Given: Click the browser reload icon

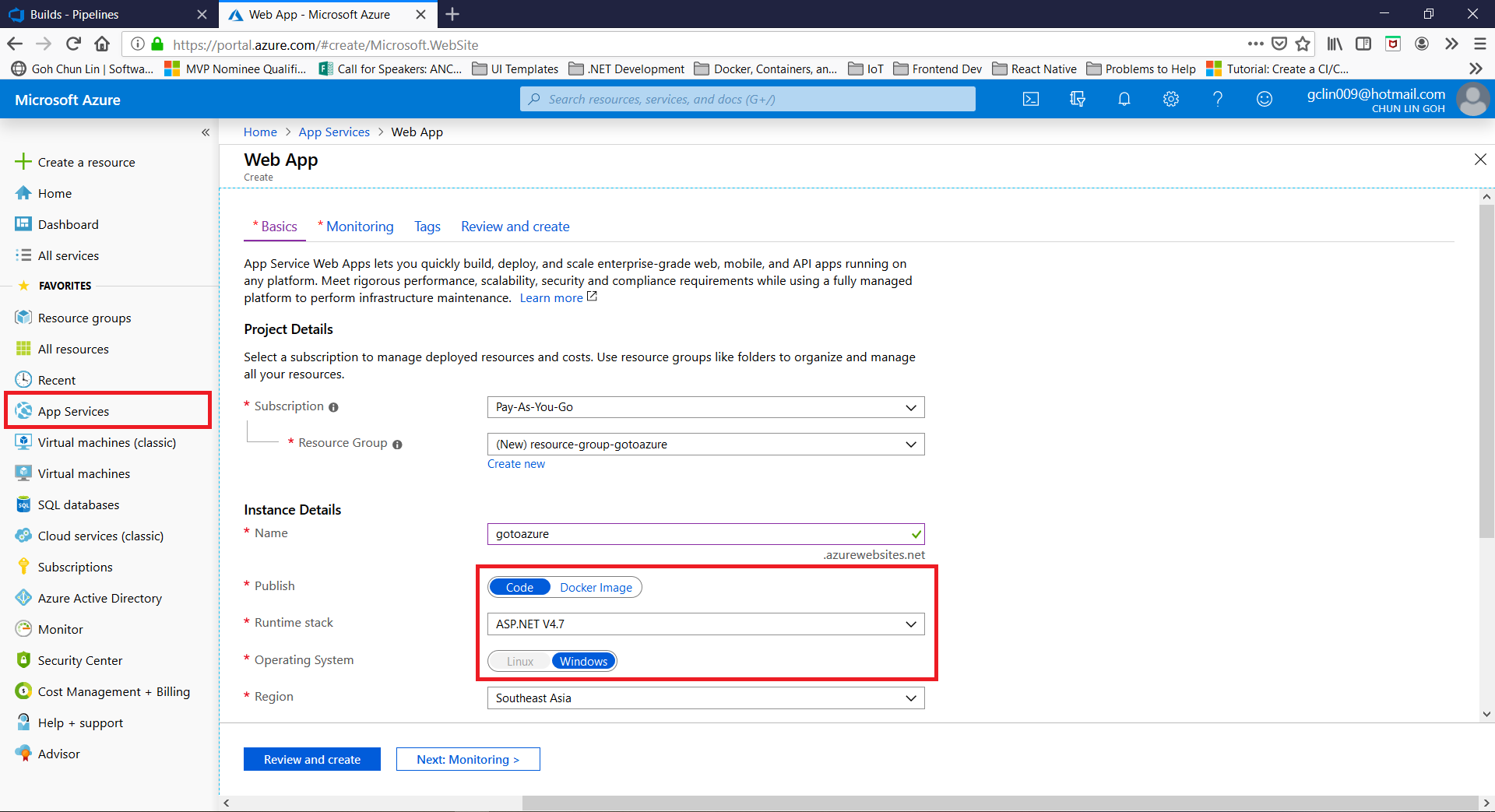Looking at the screenshot, I should click(x=73, y=44).
